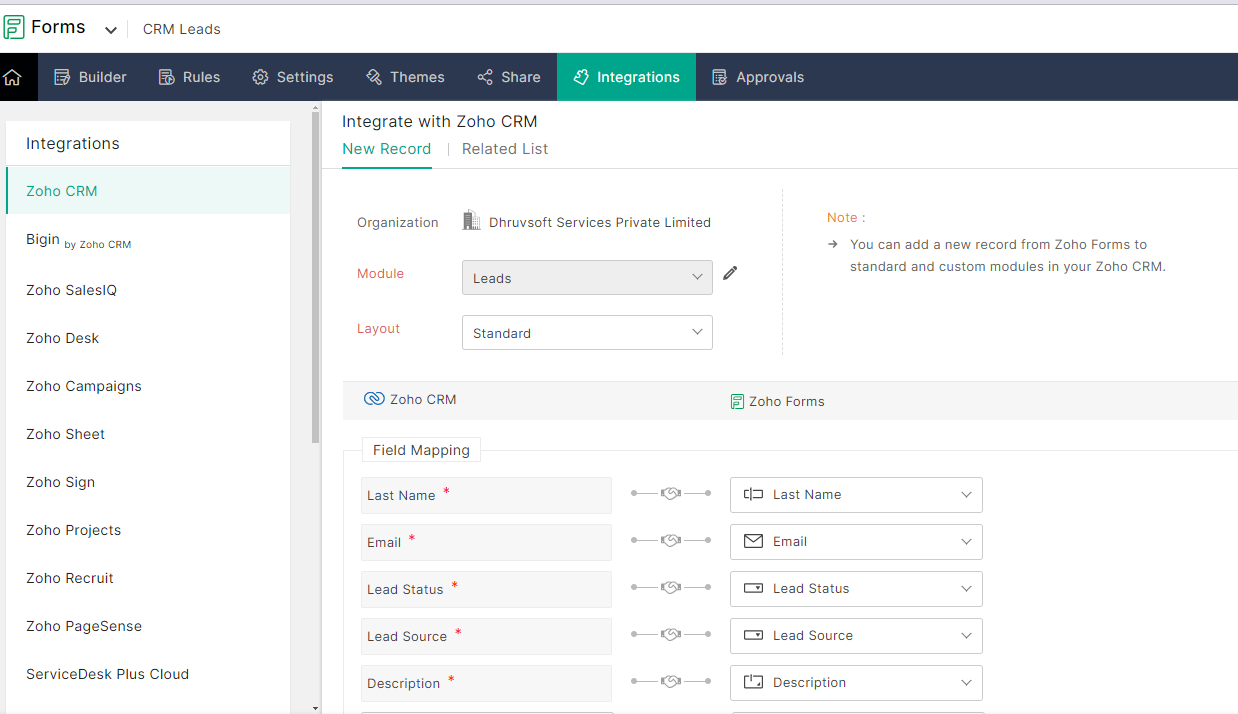Screen dimensions: 1238x714
Task: Select Zoho Sign integration
Action: click(148, 482)
